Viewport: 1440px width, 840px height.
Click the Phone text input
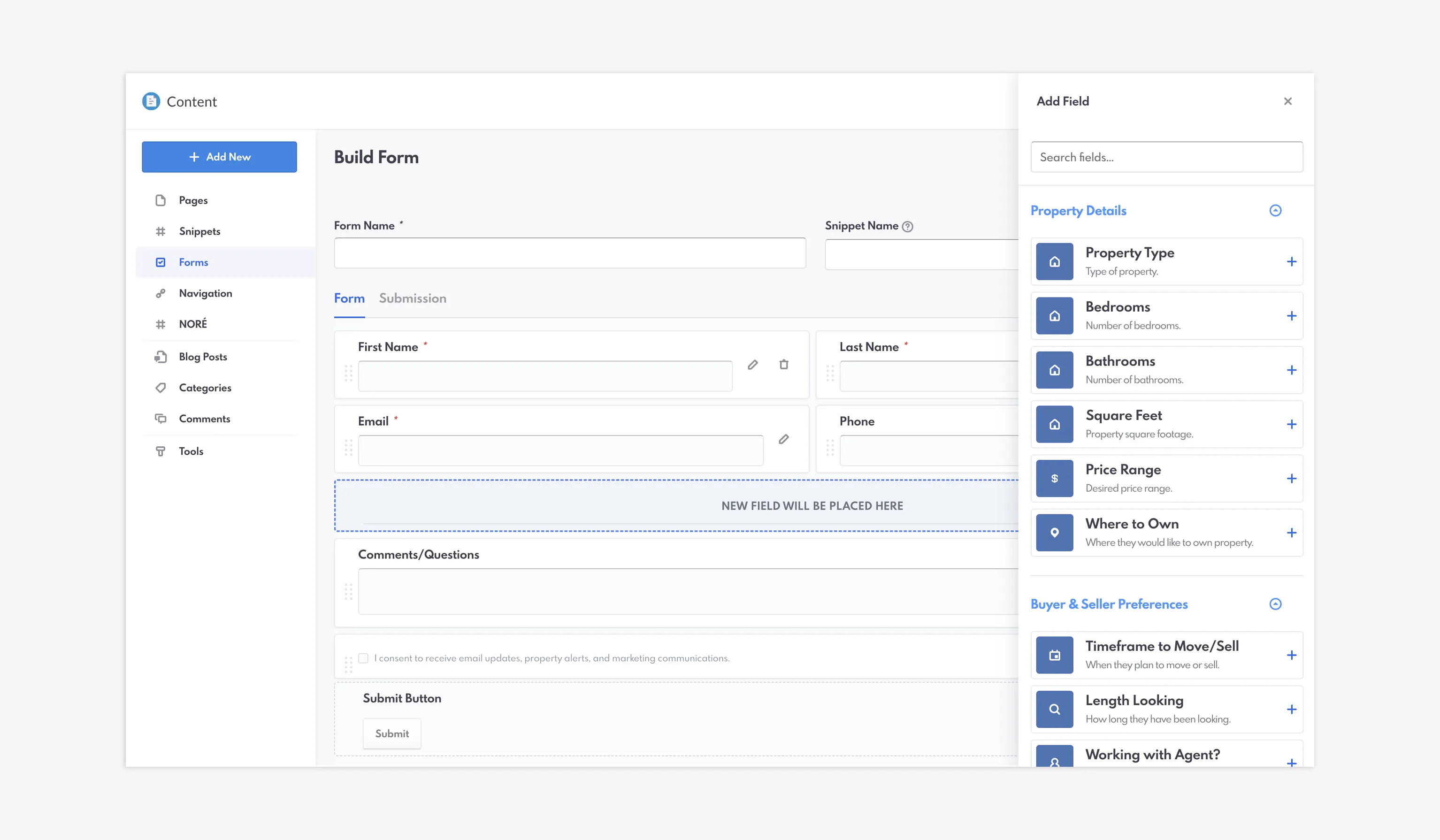pos(928,451)
